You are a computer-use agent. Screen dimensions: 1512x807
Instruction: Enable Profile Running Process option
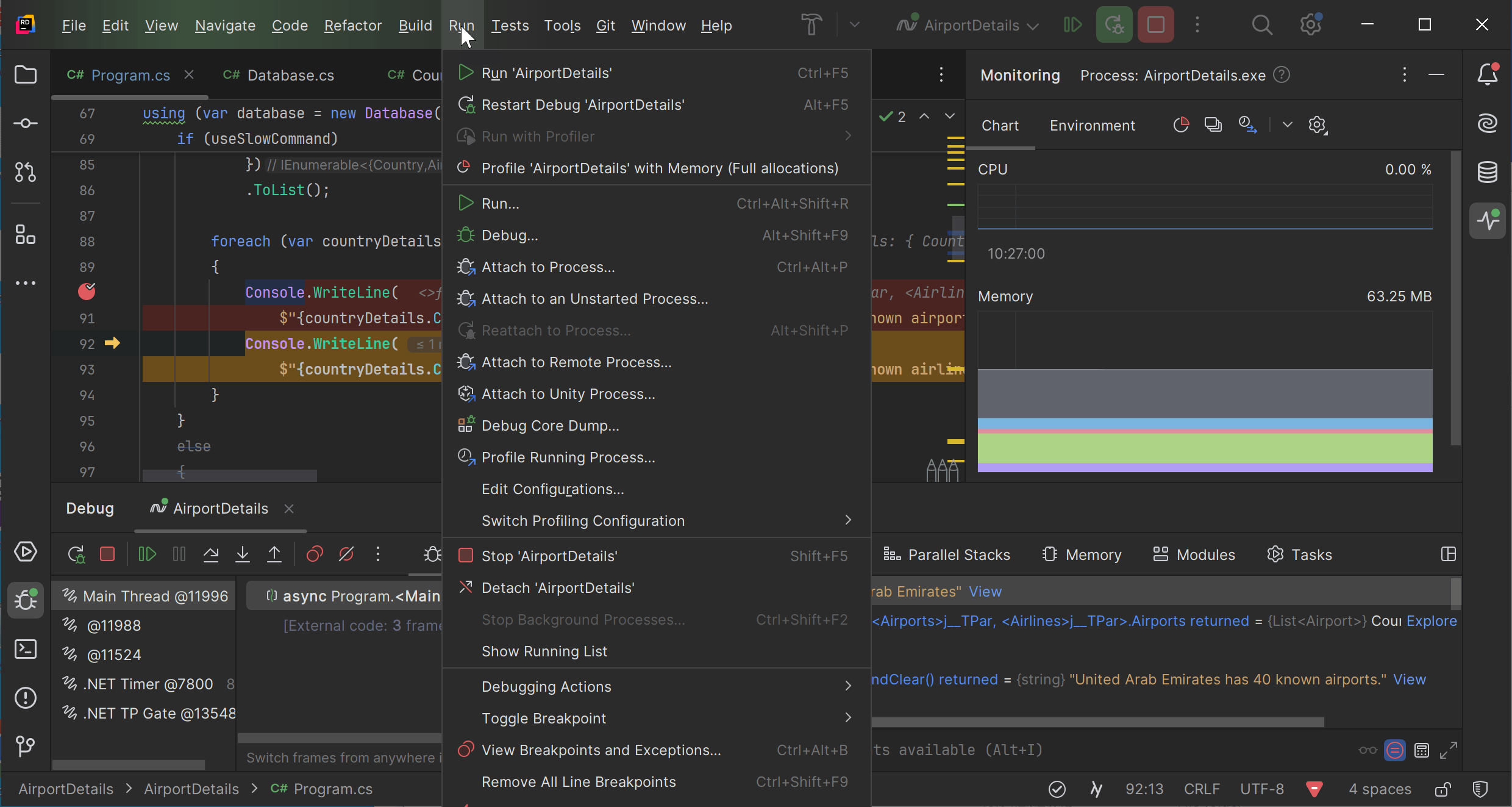click(568, 457)
